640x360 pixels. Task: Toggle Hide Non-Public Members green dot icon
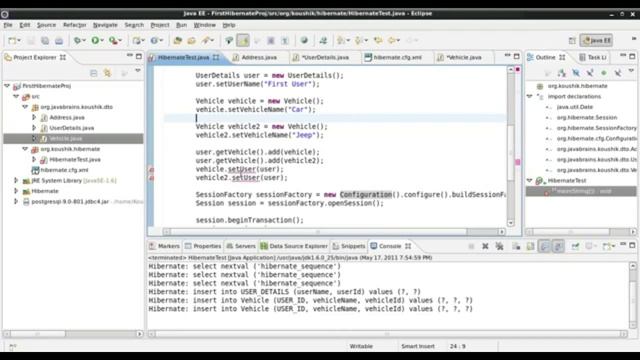pos(604,73)
